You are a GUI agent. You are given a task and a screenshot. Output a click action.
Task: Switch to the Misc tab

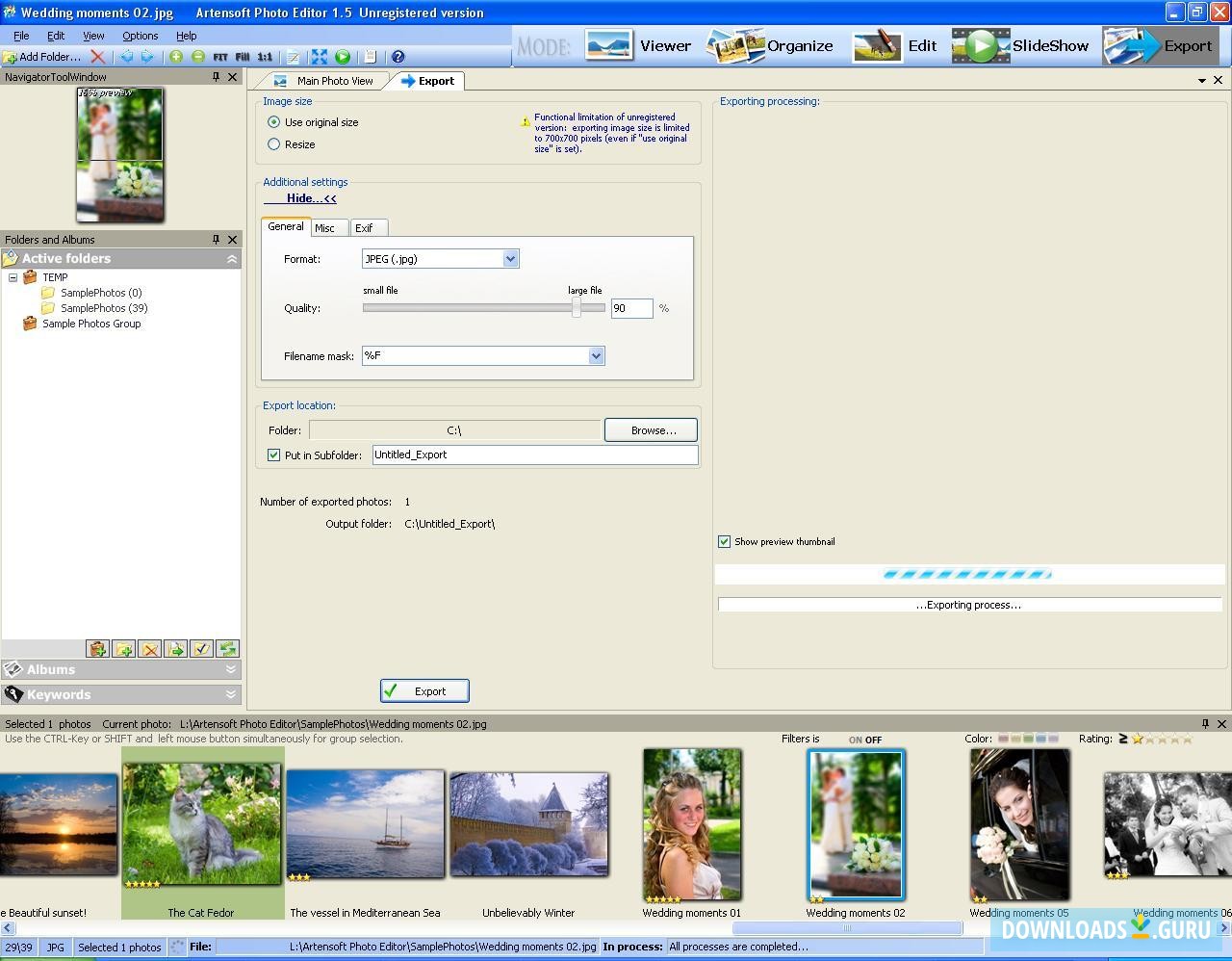[329, 227]
